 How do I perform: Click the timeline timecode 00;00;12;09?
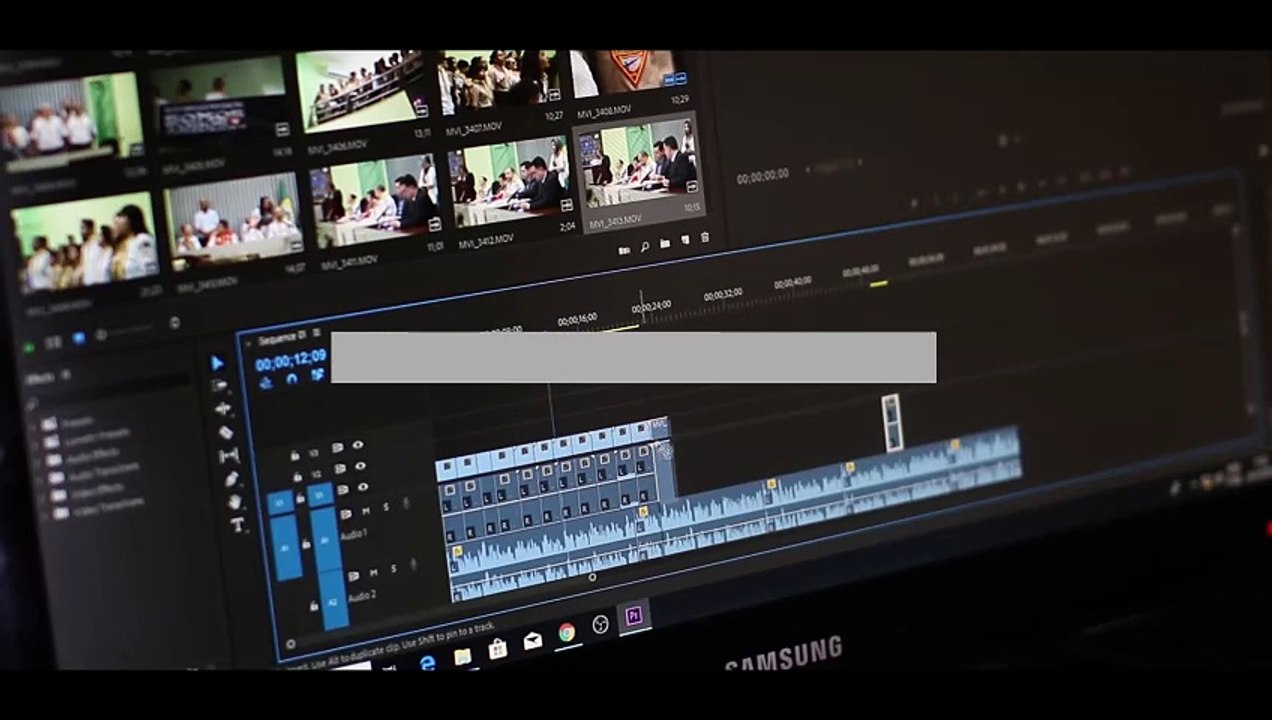pyautogui.click(x=290, y=358)
